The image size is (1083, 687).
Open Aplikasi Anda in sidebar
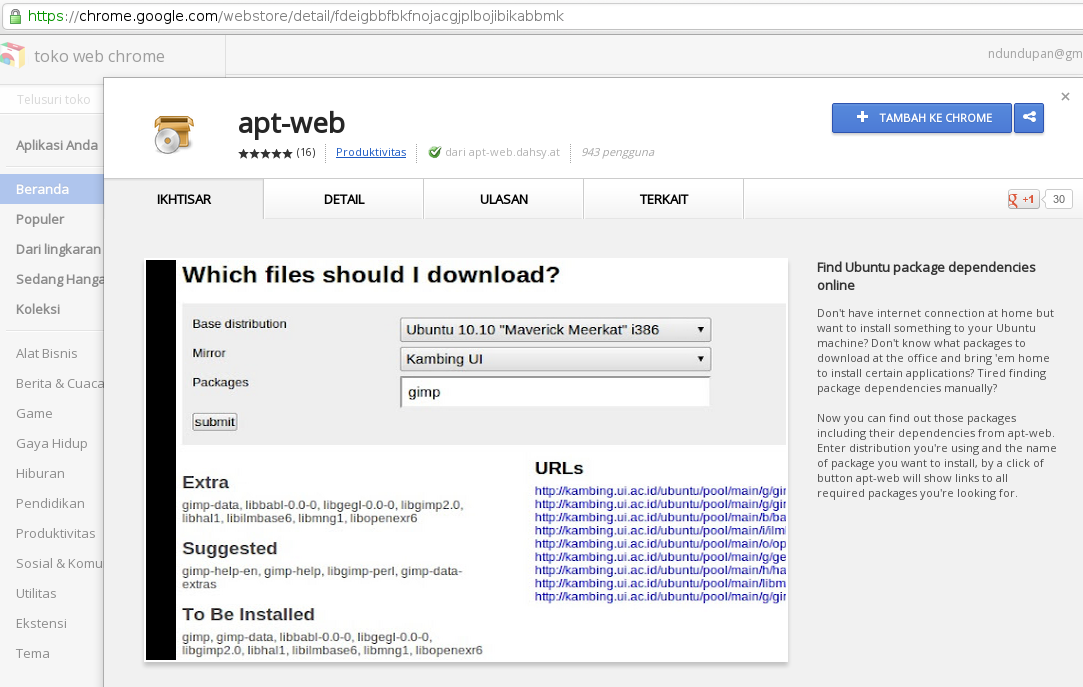[57, 145]
